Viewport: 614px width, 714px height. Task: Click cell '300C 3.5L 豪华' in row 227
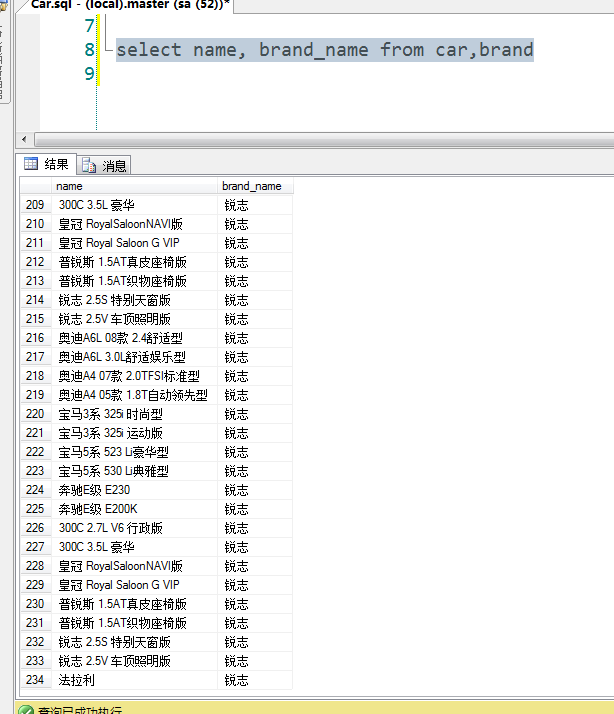click(134, 547)
